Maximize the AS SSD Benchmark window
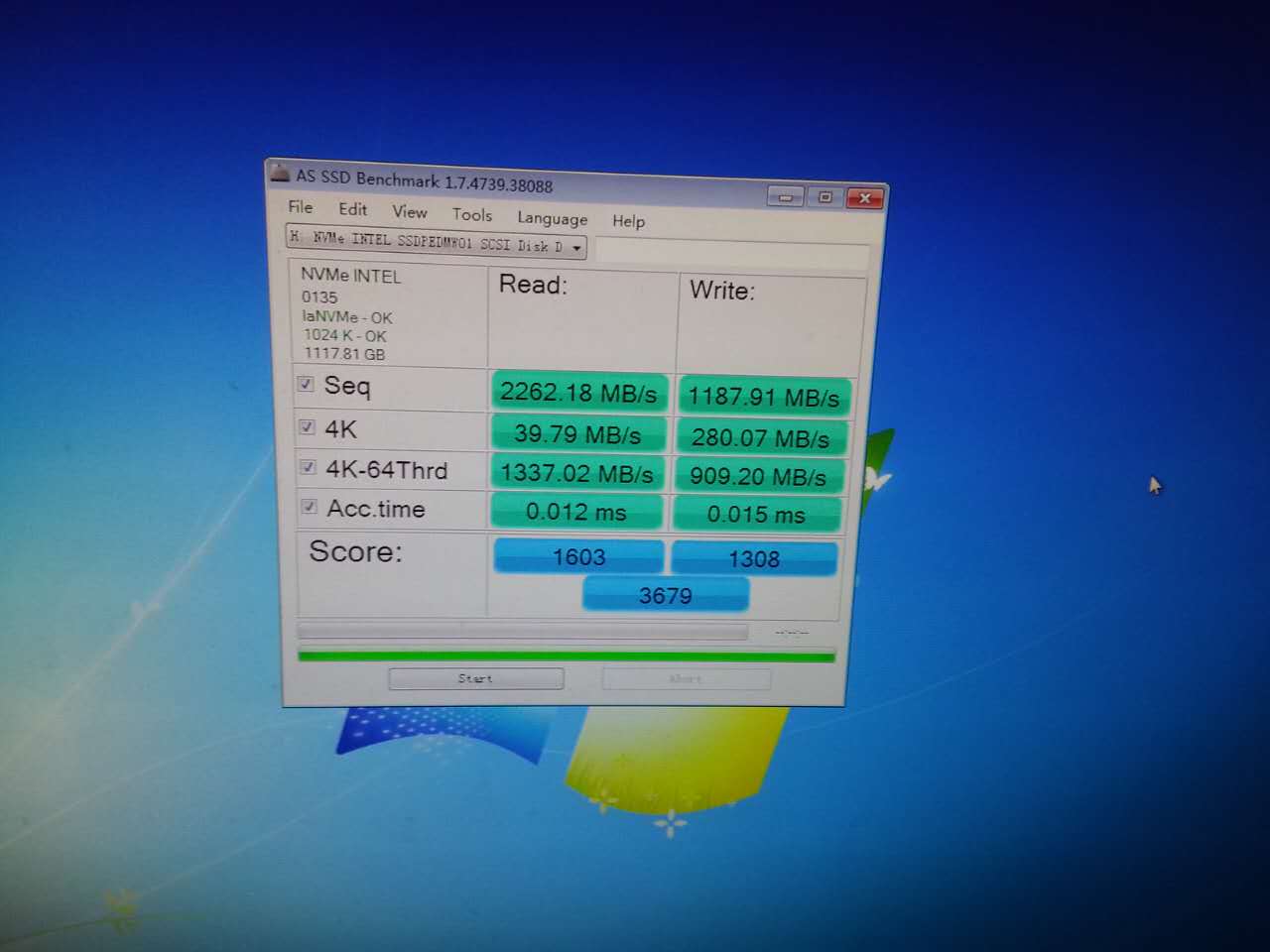This screenshot has height=952, width=1270. [825, 197]
